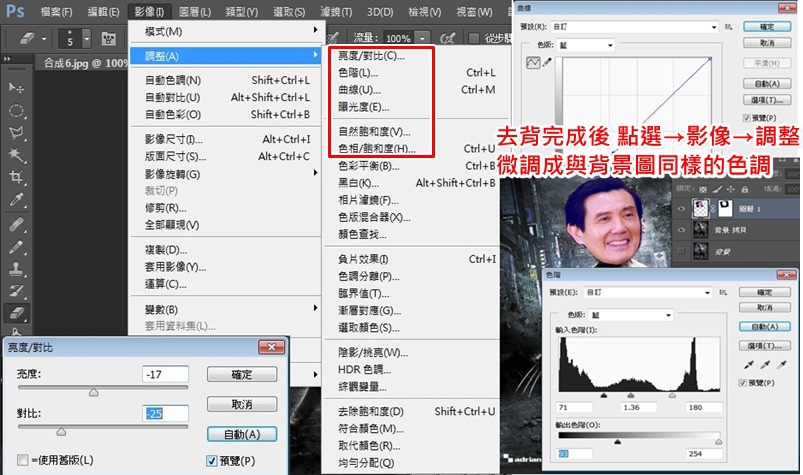The height and width of the screenshot is (475, 803).
Task: Open preset options icon in Levels dialog
Action: [x=723, y=292]
